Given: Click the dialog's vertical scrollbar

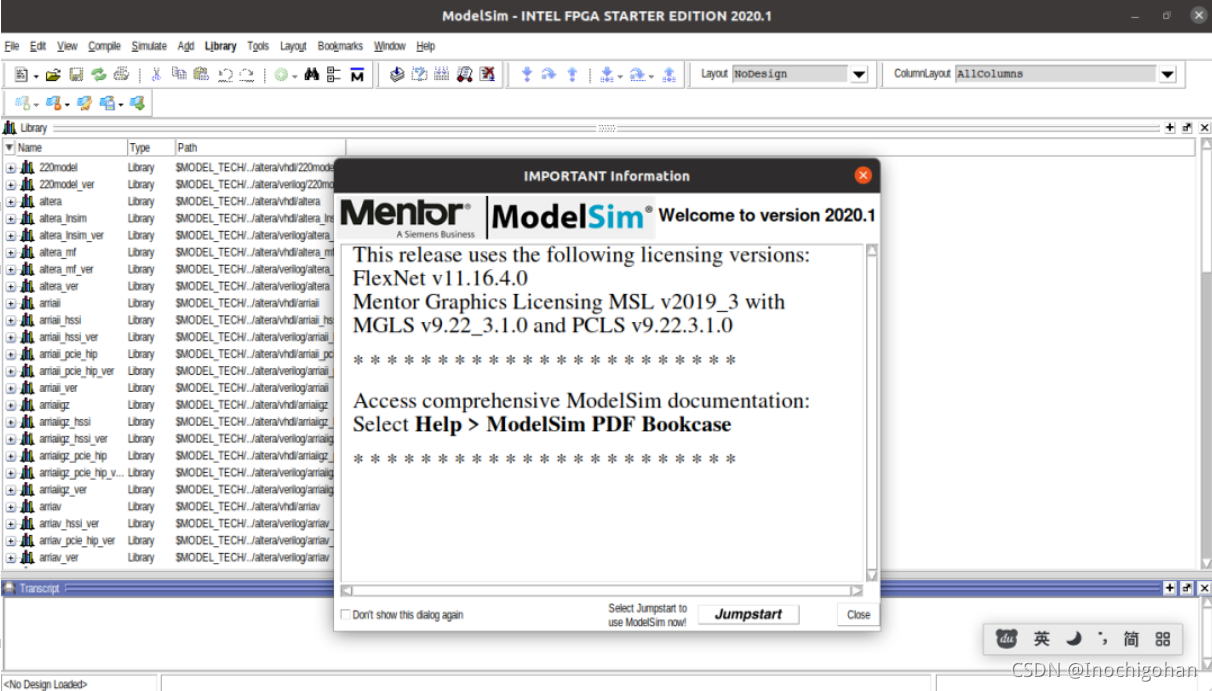Looking at the screenshot, I should click(x=871, y=413).
